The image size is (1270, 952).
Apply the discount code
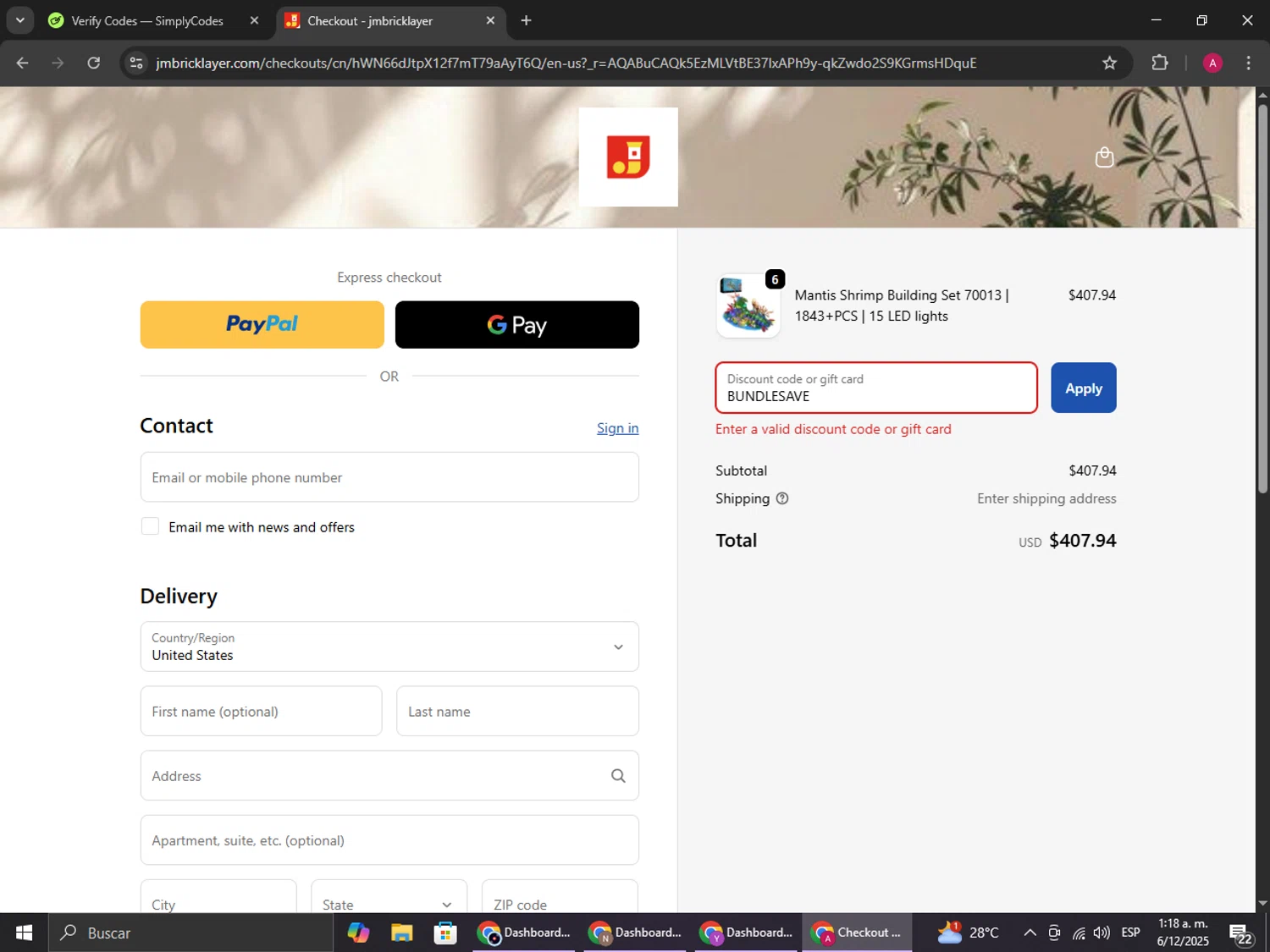coord(1084,388)
